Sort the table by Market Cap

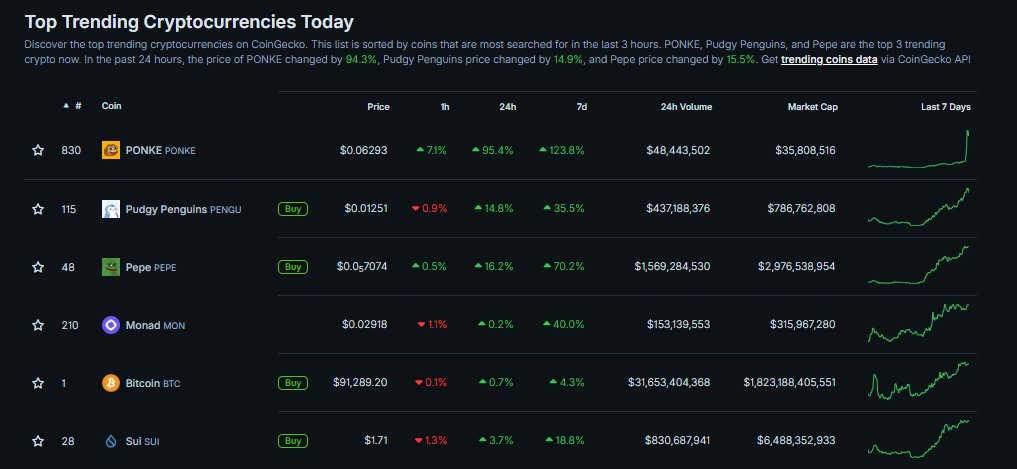point(812,106)
